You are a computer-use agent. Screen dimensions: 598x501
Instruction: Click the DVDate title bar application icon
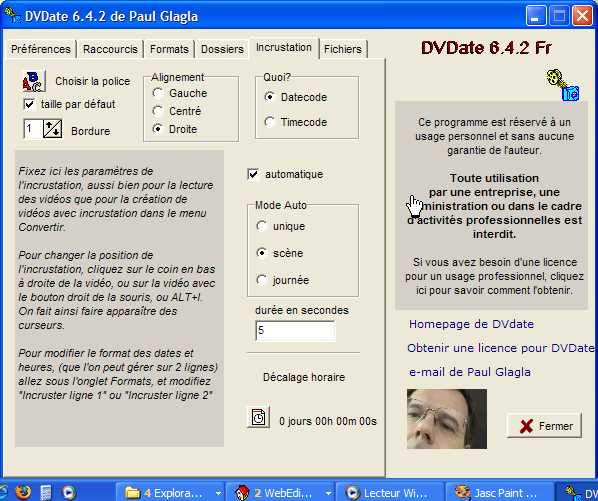tap(12, 16)
